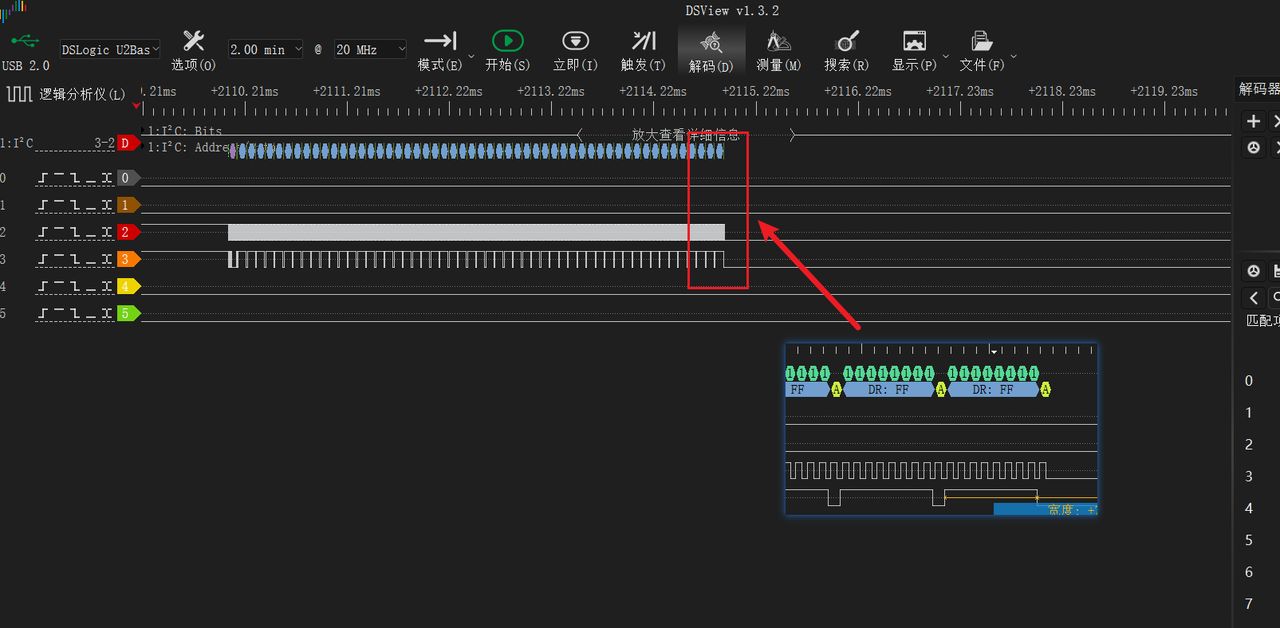The width and height of the screenshot is (1280, 628).
Task: Open the DSLogic U2Basic device dropdown
Action: [109, 49]
